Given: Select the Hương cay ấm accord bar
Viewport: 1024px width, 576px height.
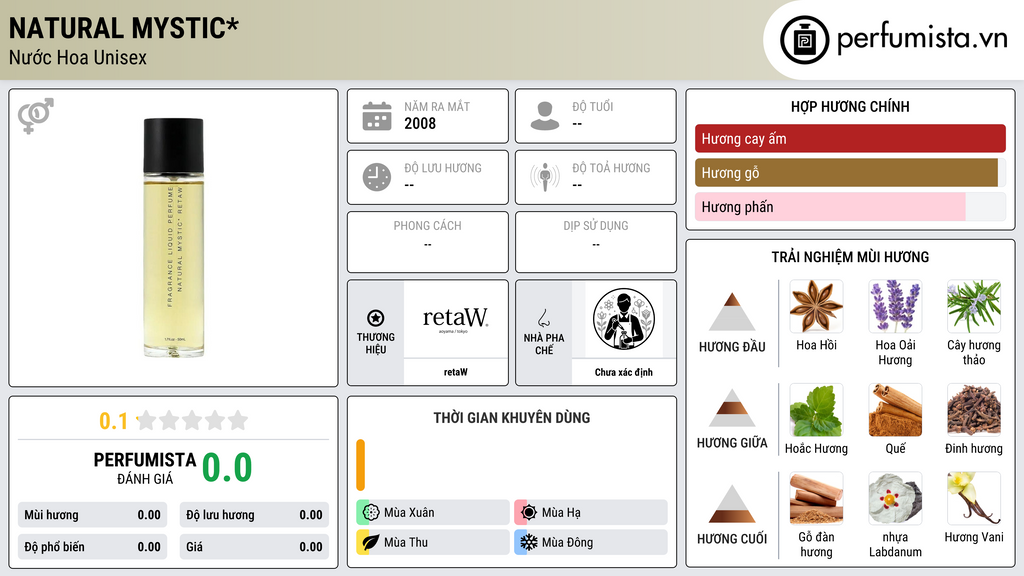Looking at the screenshot, I should pos(850,138).
